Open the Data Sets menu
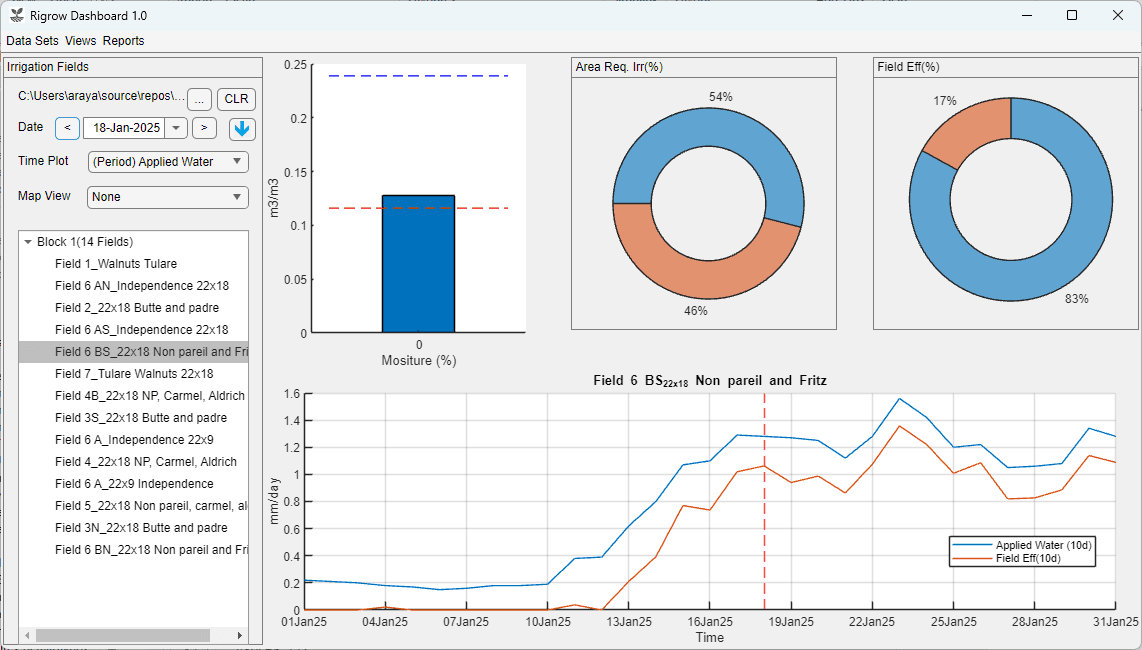The width and height of the screenshot is (1142, 650). click(x=31, y=41)
